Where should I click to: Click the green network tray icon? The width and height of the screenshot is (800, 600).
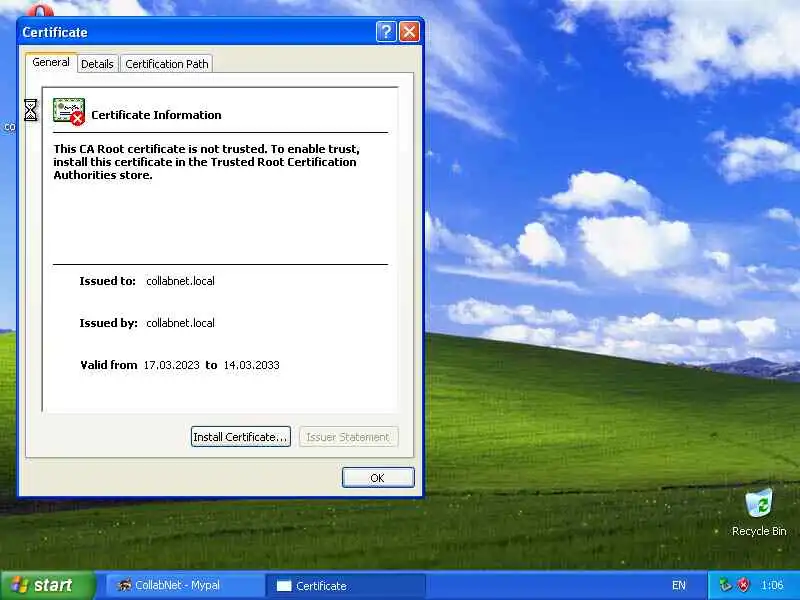pos(725,585)
